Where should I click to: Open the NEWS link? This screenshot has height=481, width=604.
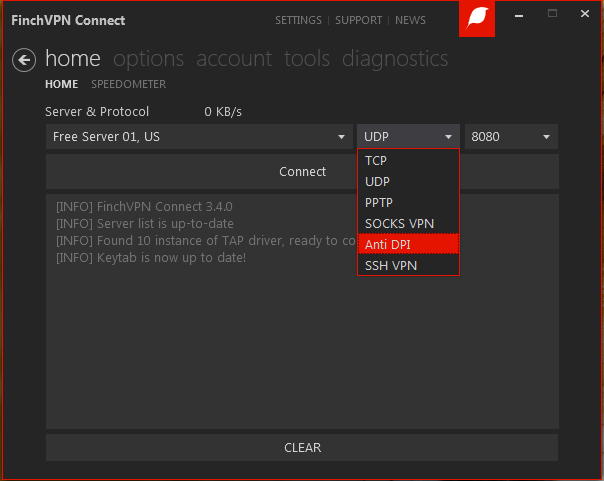tap(410, 20)
